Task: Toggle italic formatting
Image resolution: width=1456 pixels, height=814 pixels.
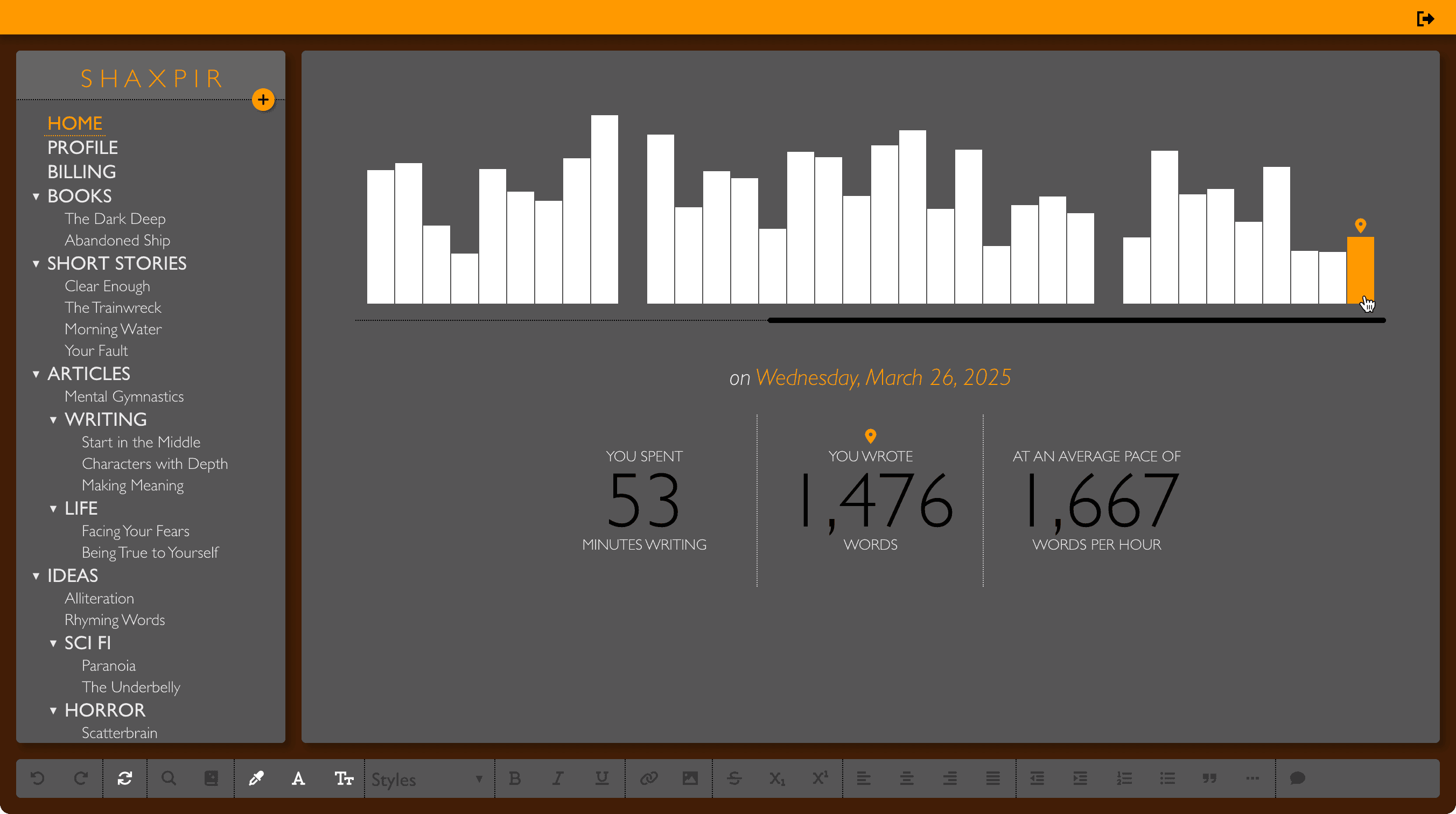Action: pyautogui.click(x=557, y=778)
